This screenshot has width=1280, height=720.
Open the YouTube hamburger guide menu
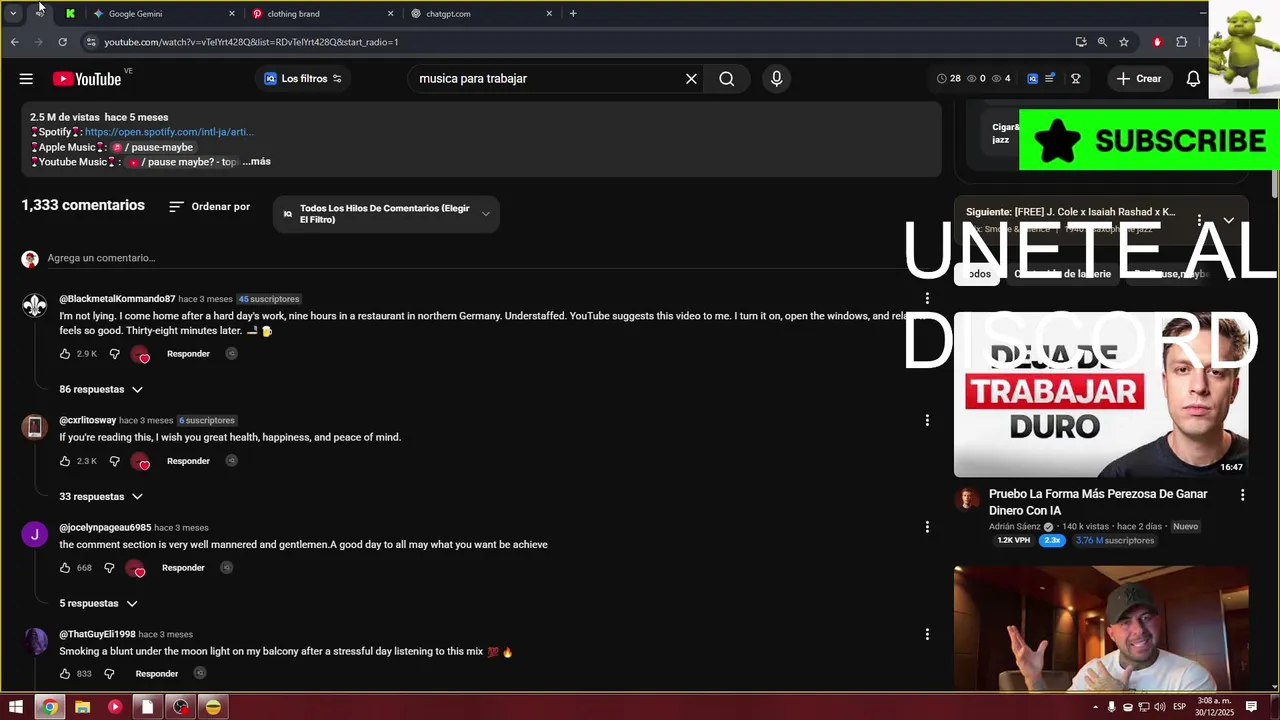[26, 79]
